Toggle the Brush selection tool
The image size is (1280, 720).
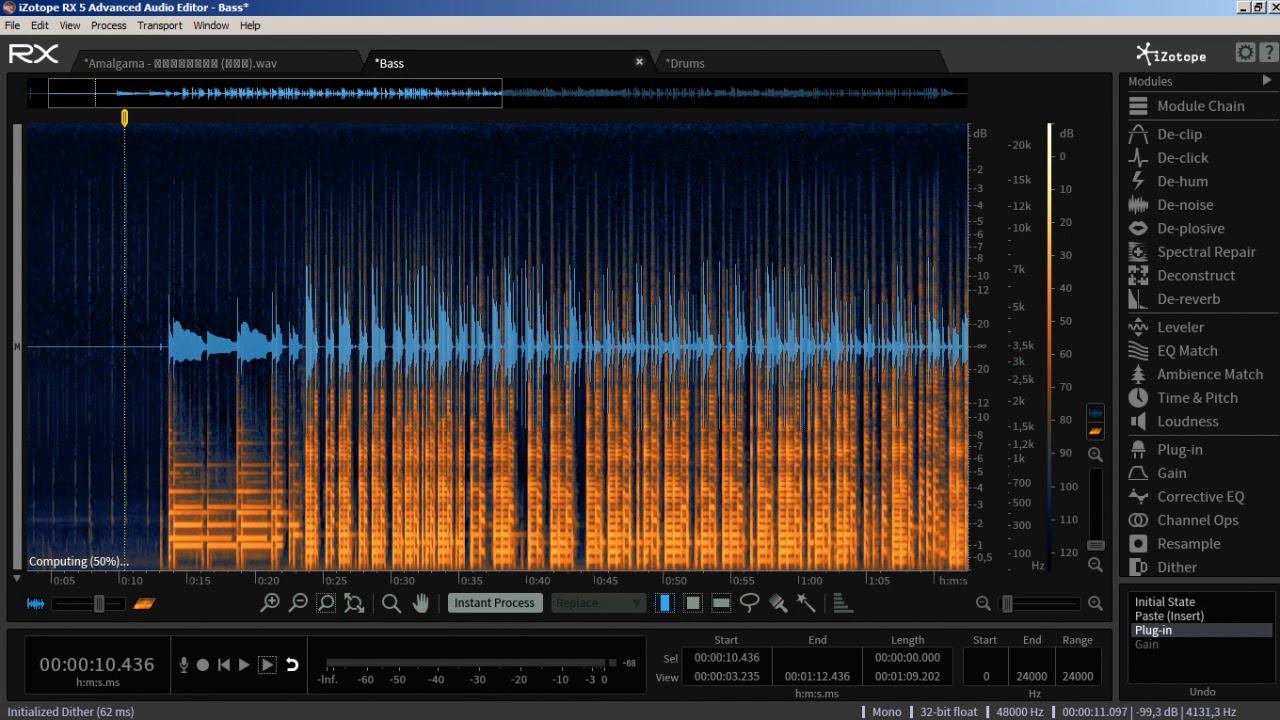pos(778,603)
